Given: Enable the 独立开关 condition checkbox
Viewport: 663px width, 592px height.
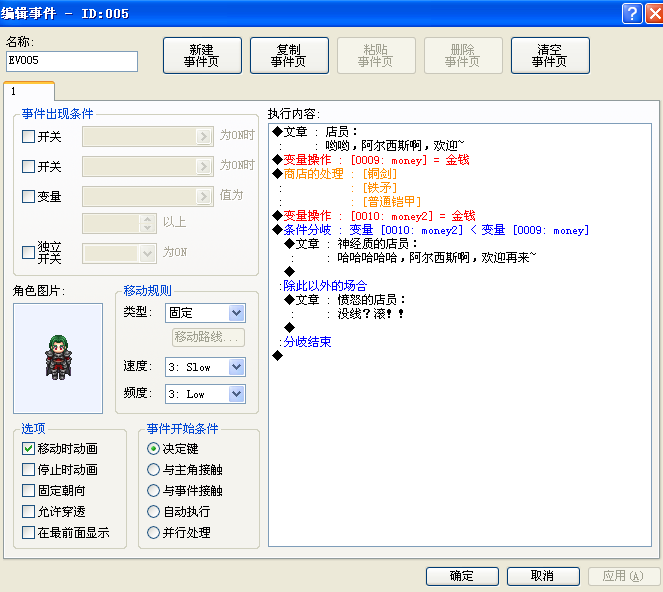Looking at the screenshot, I should pos(28,252).
